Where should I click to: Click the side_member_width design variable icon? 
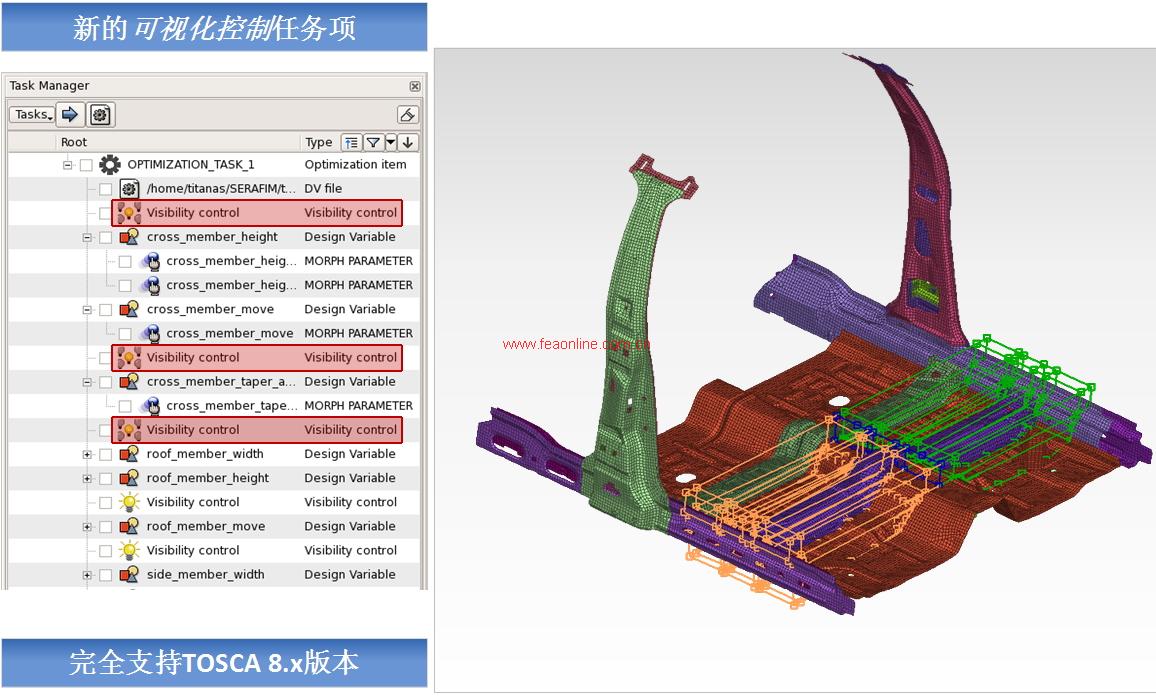[129, 575]
